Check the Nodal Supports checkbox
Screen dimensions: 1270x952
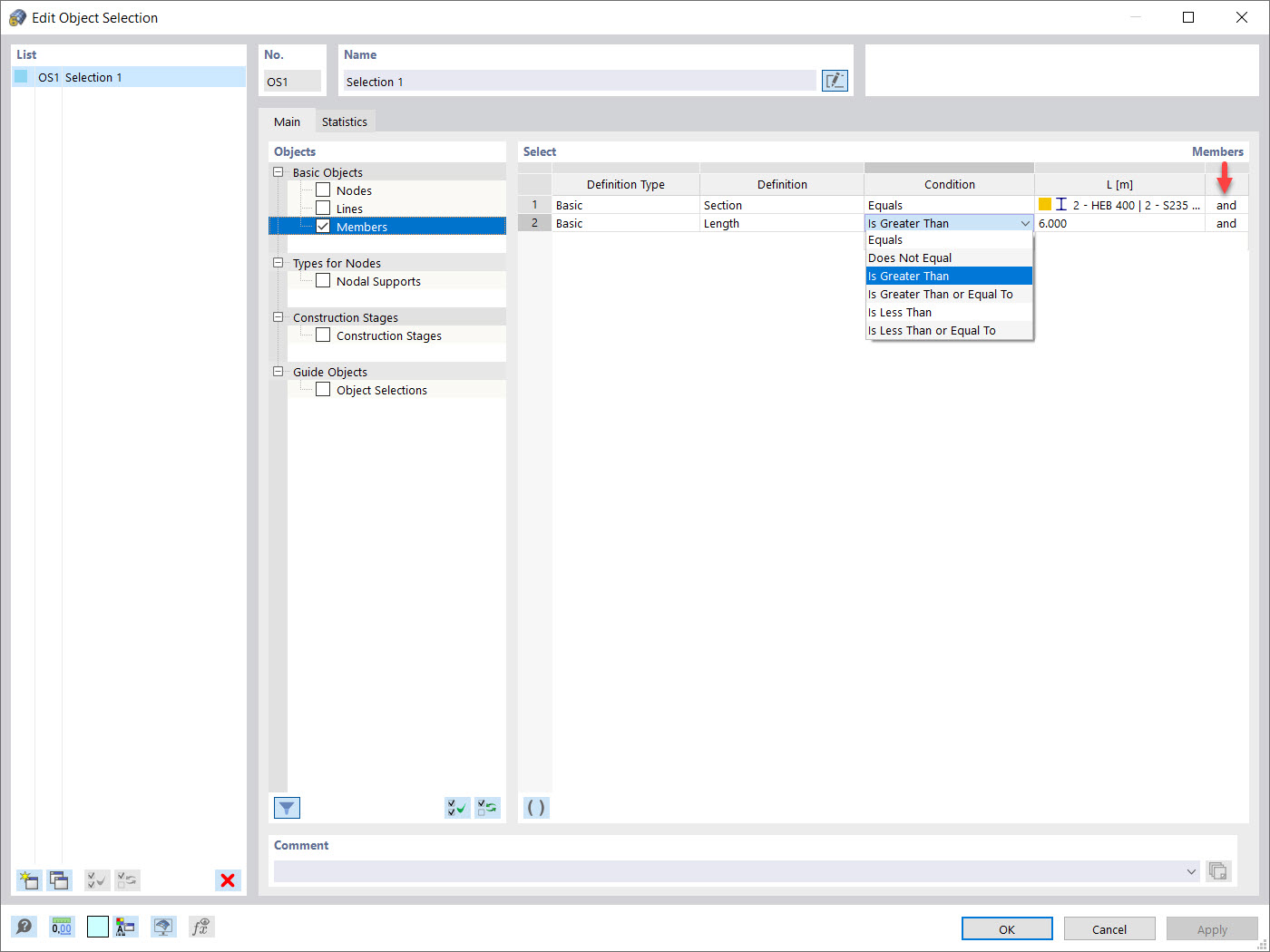[323, 280]
